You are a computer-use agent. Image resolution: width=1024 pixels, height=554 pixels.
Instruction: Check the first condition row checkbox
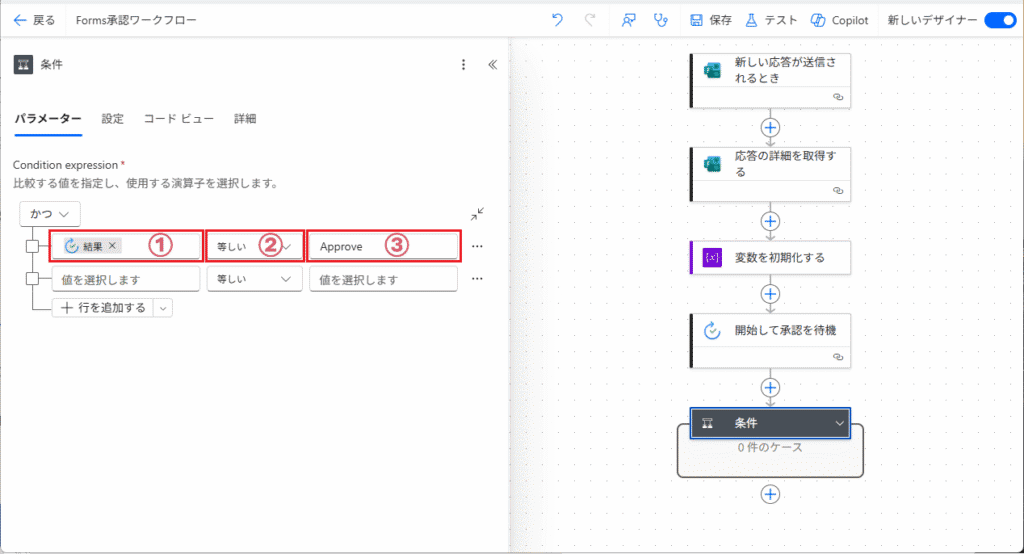[32, 246]
